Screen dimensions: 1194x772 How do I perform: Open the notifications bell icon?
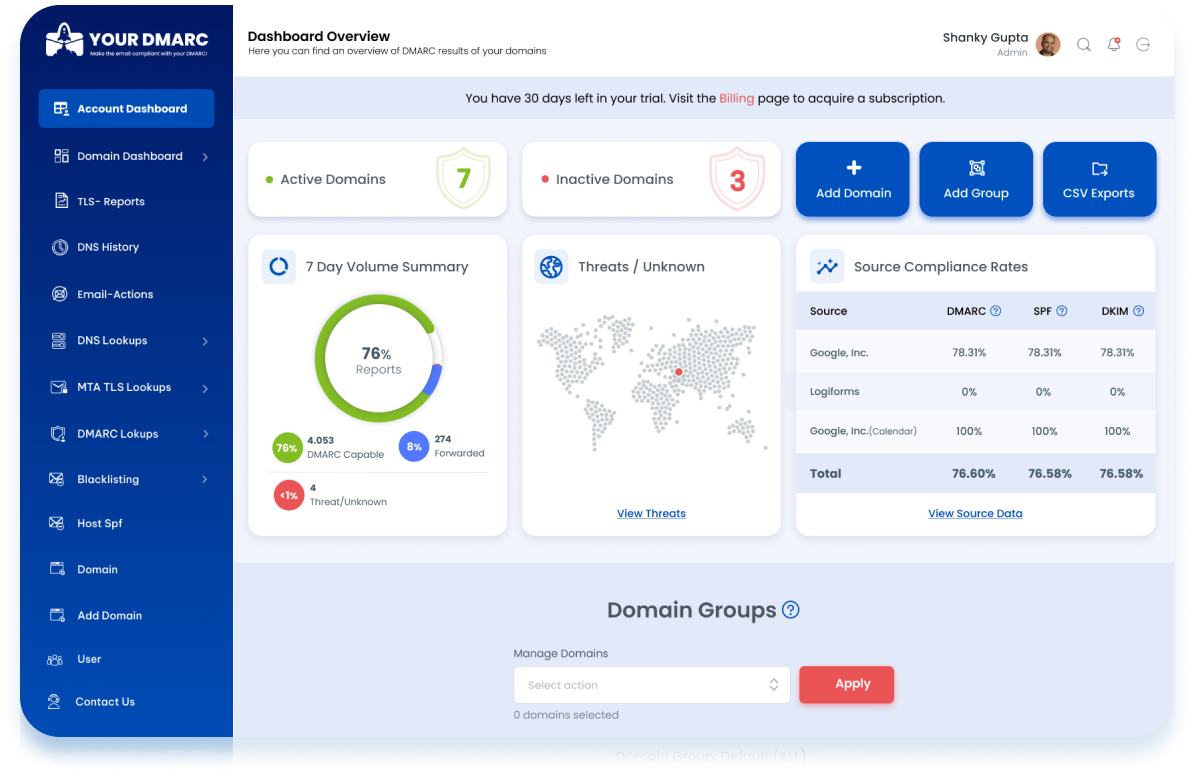[x=1113, y=45]
